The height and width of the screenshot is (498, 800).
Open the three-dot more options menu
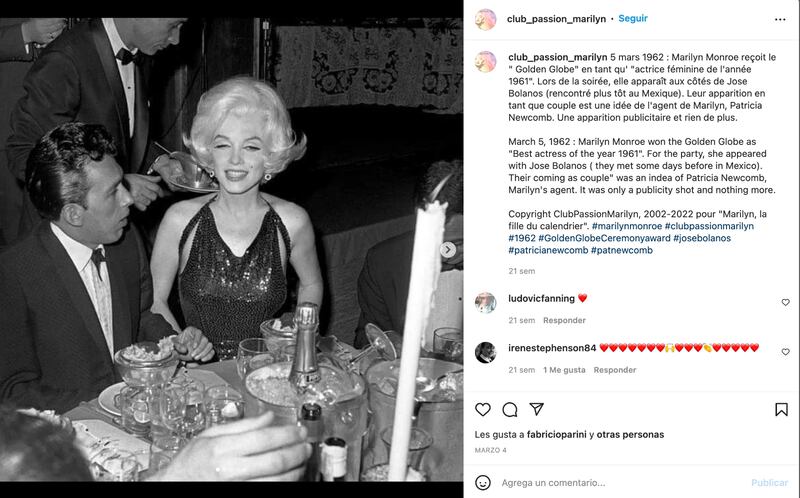click(780, 19)
